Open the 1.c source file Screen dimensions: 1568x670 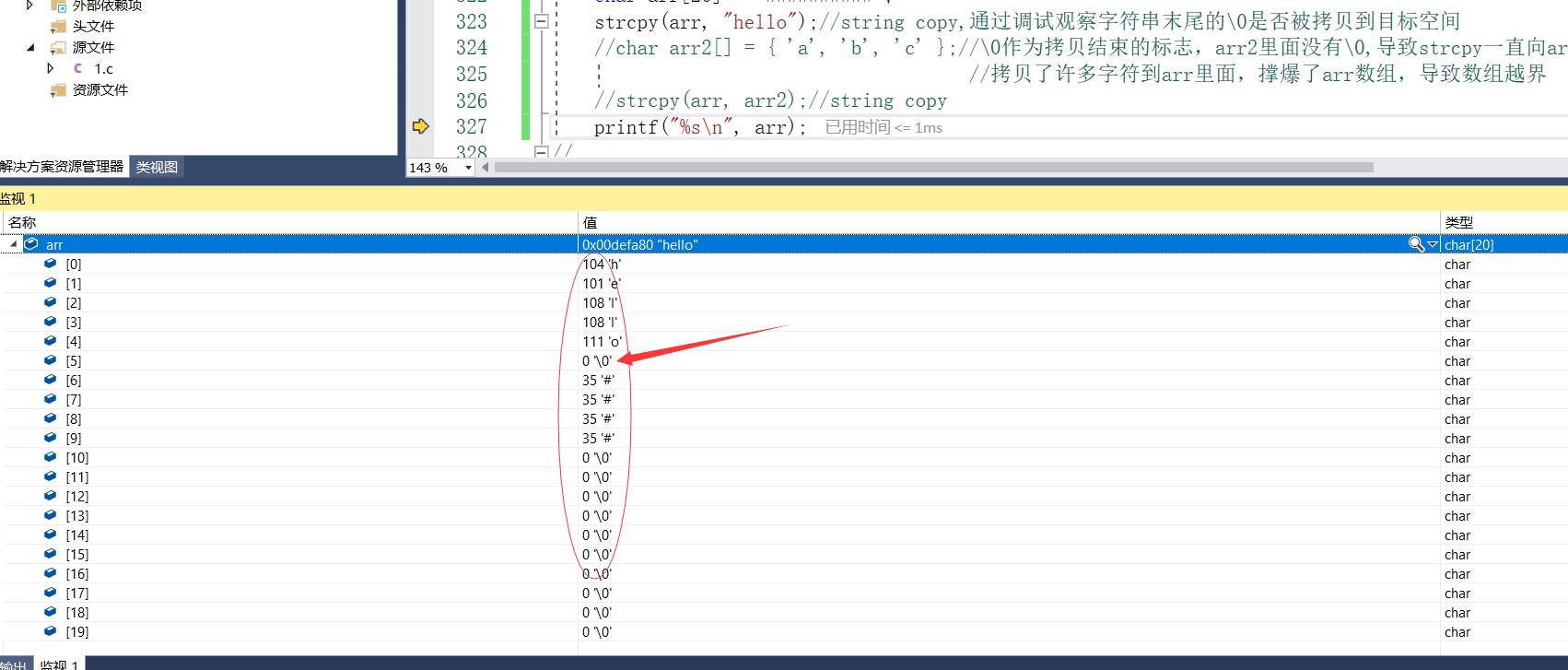[103, 68]
